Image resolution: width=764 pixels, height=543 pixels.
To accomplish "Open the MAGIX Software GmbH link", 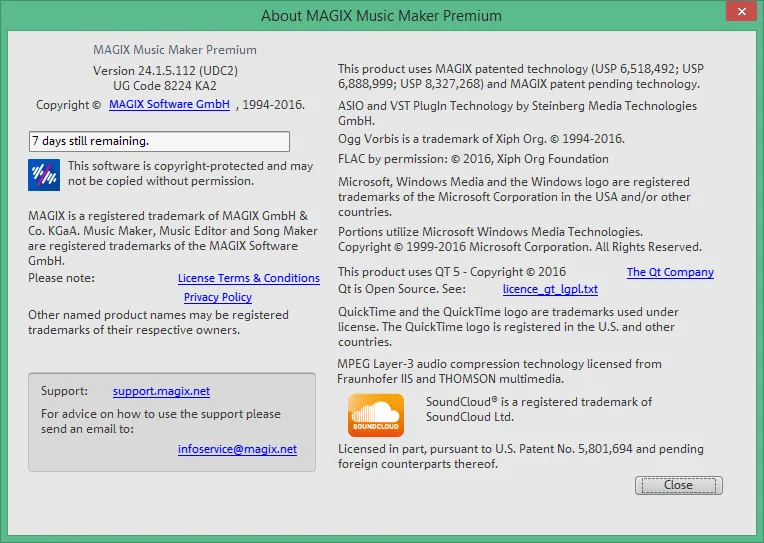I will (169, 104).
